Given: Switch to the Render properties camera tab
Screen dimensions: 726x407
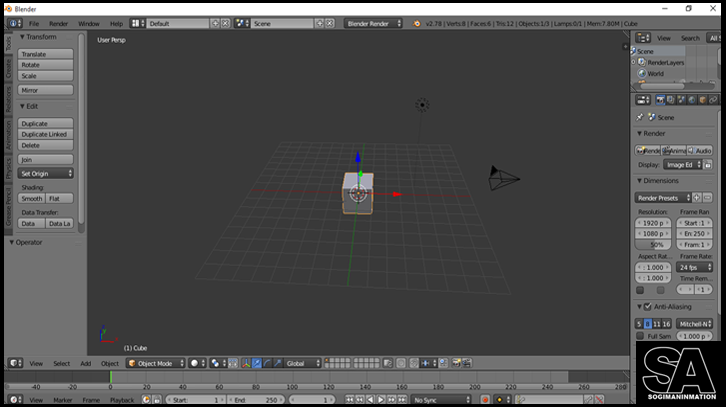Looking at the screenshot, I should [x=660, y=100].
